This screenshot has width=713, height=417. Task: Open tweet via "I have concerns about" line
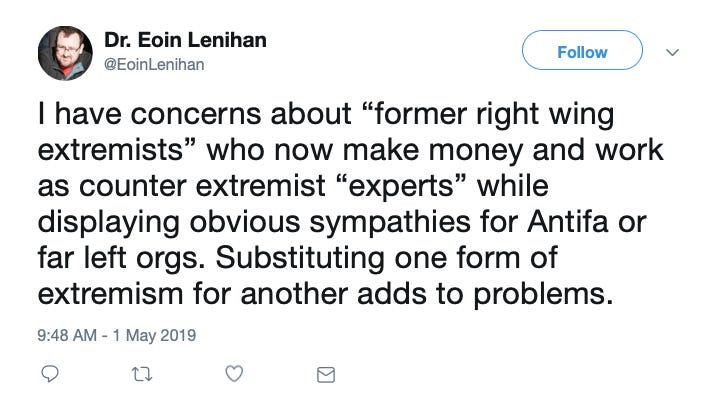[195, 114]
